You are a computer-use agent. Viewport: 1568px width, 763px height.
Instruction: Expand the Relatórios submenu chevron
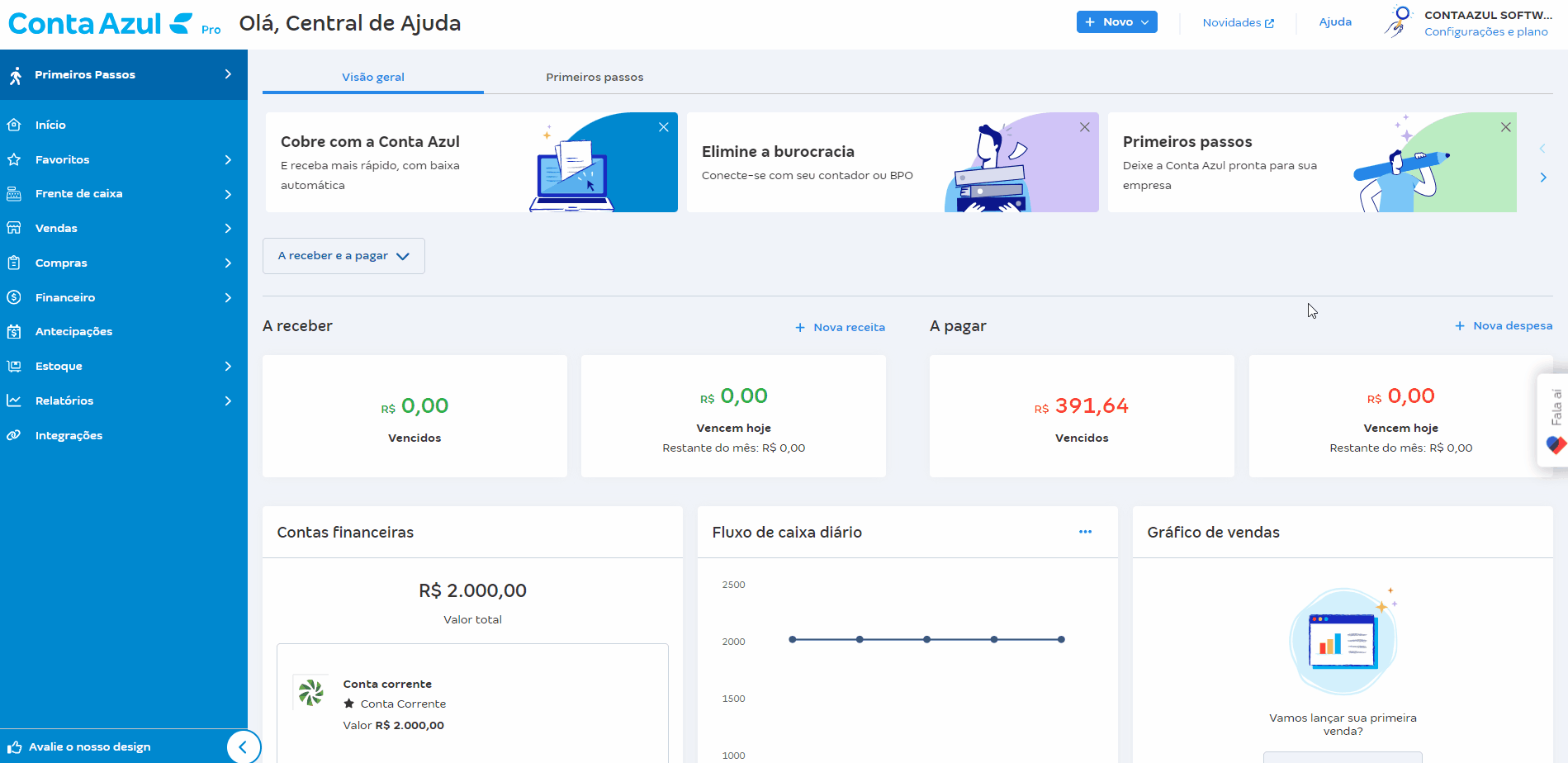(228, 400)
